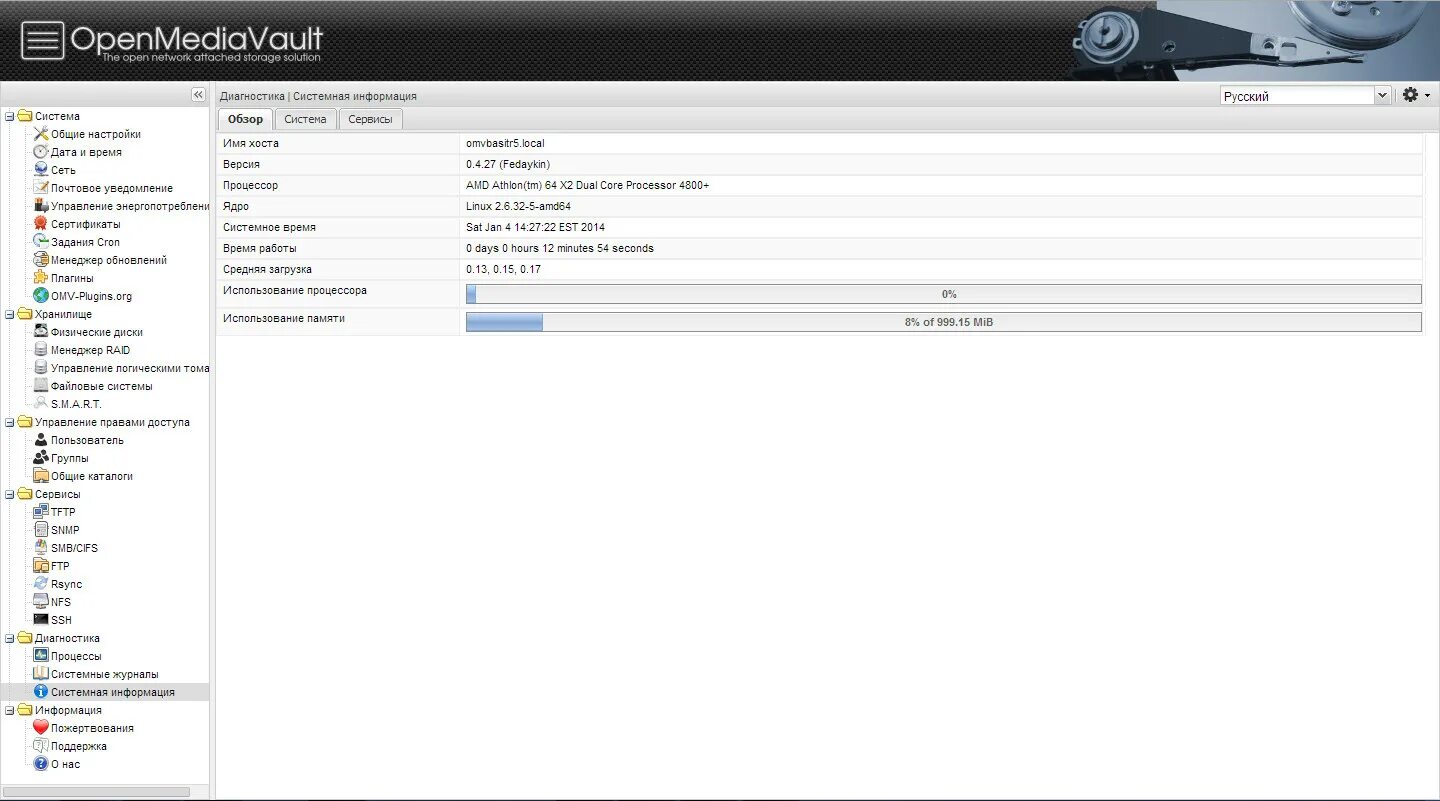Collapse the Хранилище tree node
Screen dimensions: 1440x801
[x=9, y=314]
